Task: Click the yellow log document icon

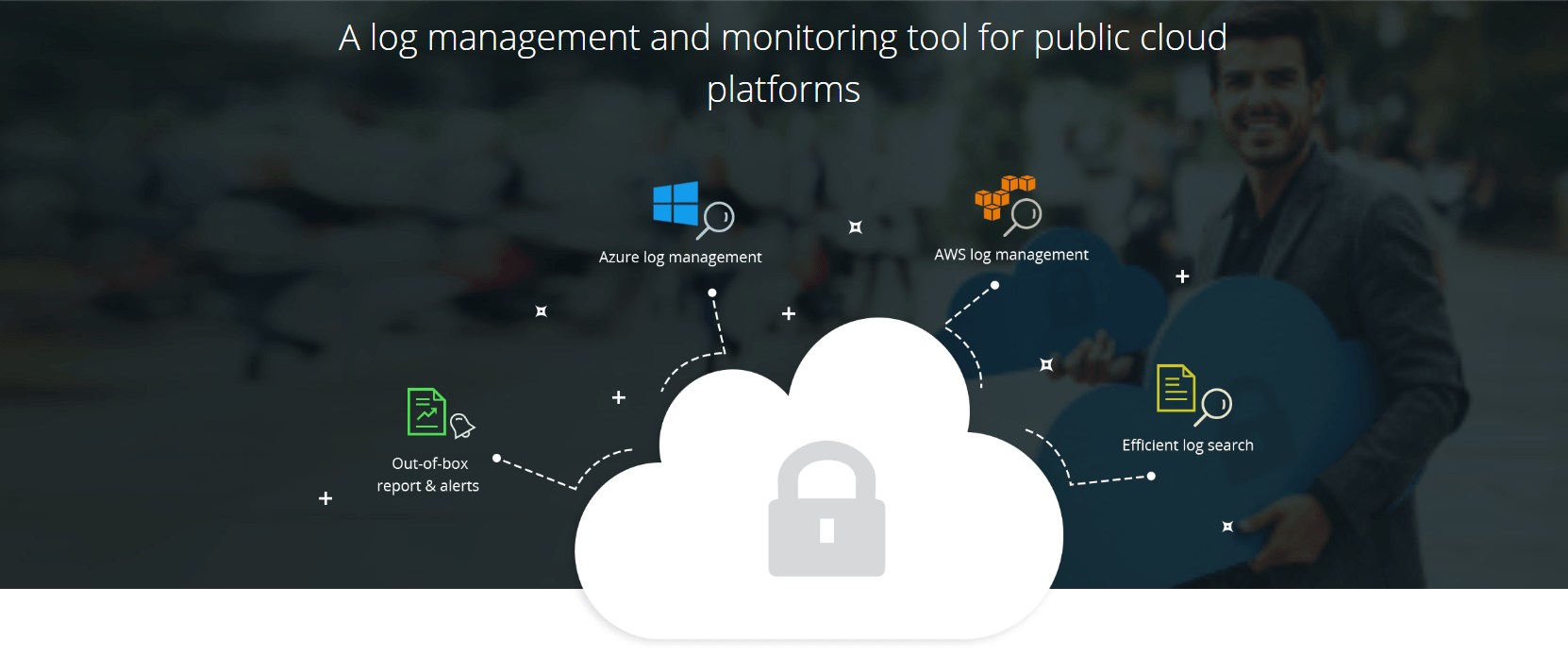Action: pos(1176,388)
